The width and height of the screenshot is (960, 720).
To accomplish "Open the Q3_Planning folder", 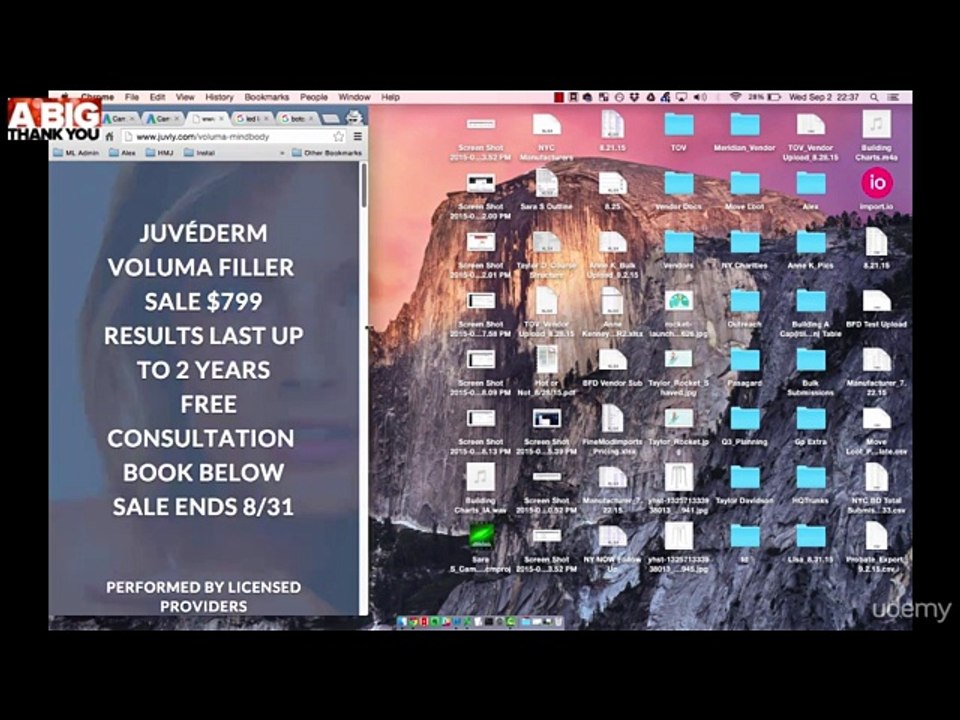I will pyautogui.click(x=744, y=419).
